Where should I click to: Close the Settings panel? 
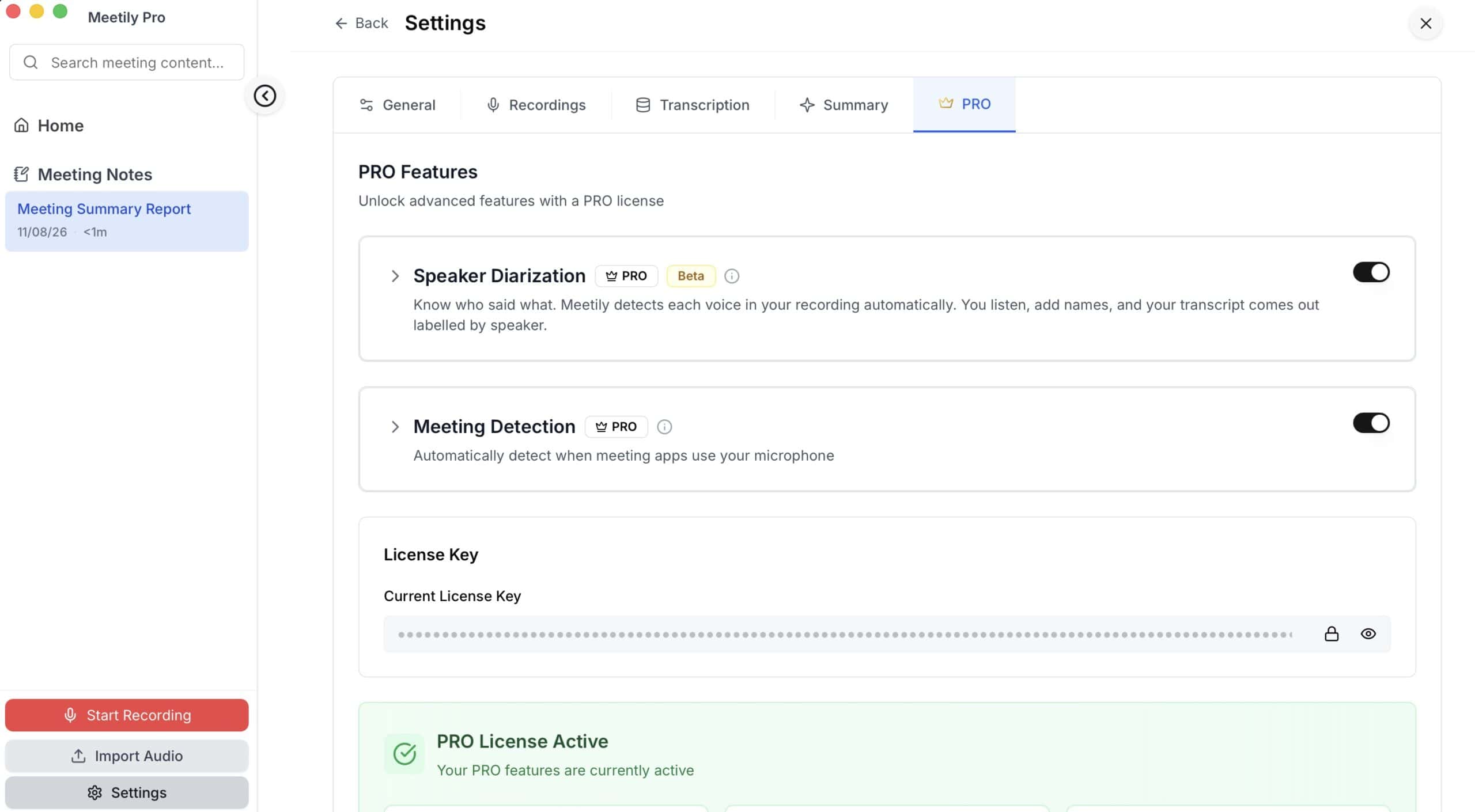click(1426, 23)
